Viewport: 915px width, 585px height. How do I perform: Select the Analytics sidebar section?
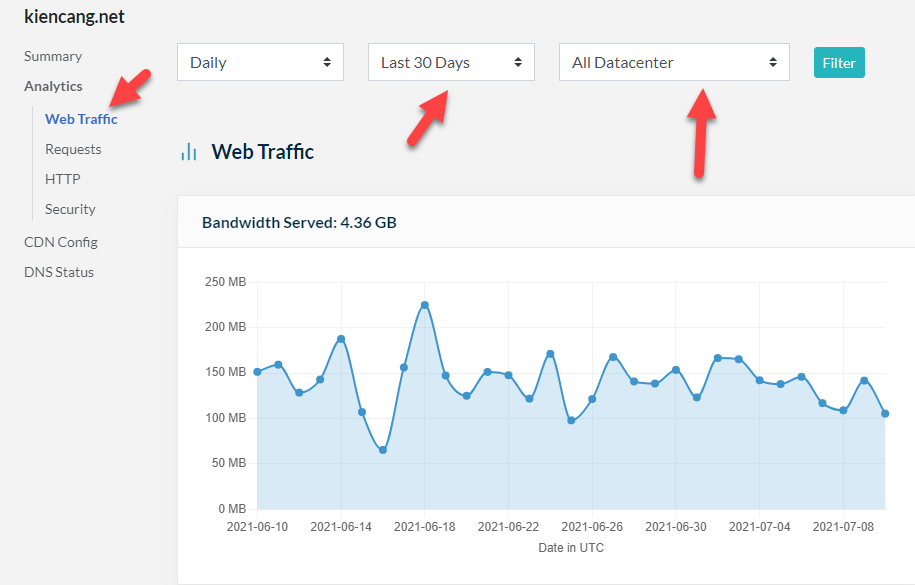point(53,86)
